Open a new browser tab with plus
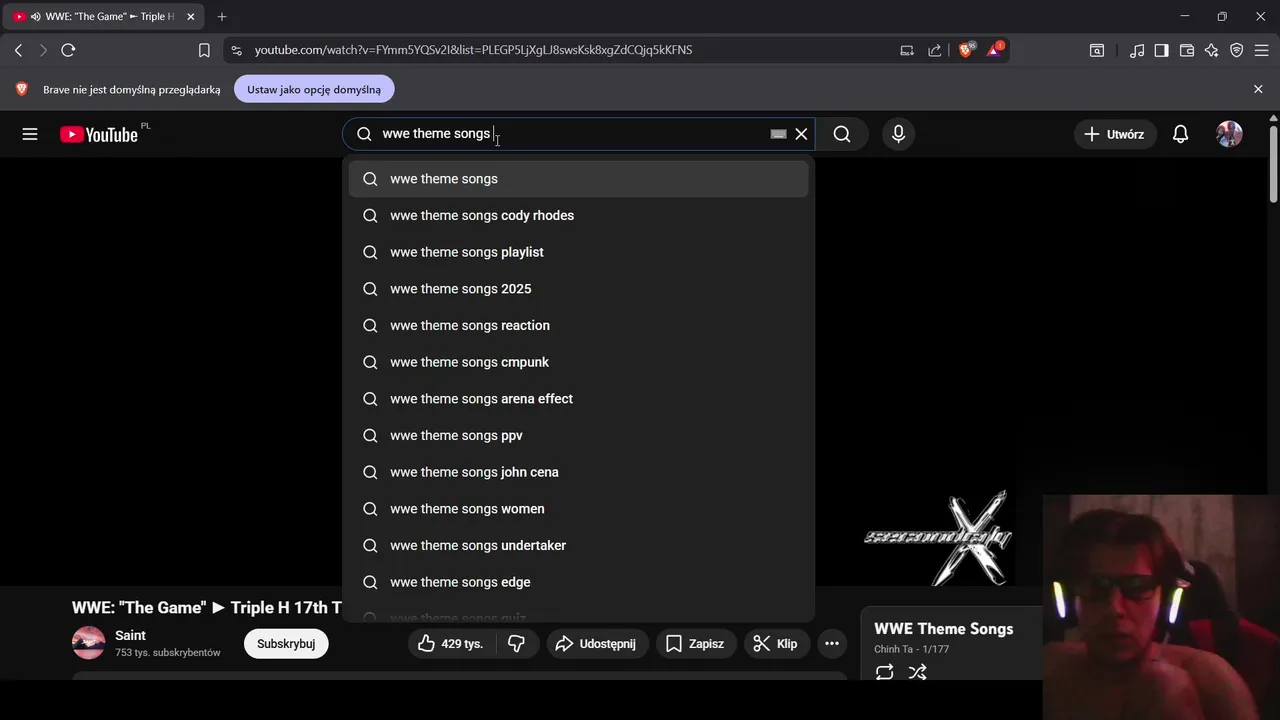Image resolution: width=1280 pixels, height=720 pixels. (x=222, y=17)
